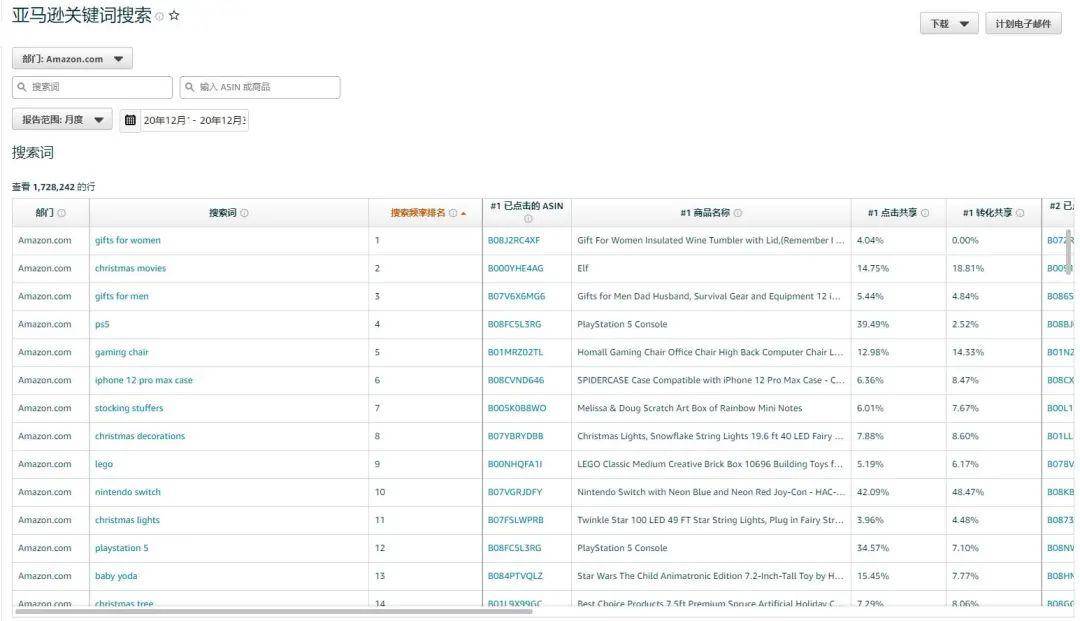Click the 搜索词 search input field
Screen dimensions: 1080x621
coord(92,87)
